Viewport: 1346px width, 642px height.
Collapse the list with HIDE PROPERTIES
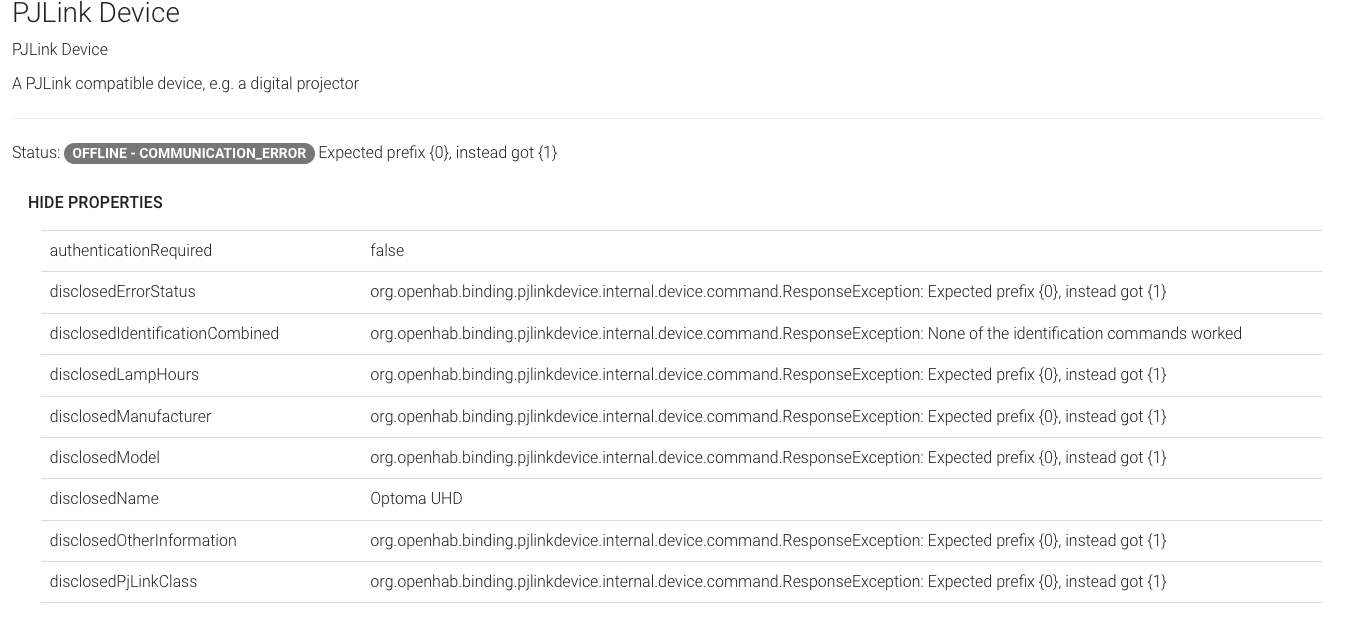pyautogui.click(x=95, y=202)
